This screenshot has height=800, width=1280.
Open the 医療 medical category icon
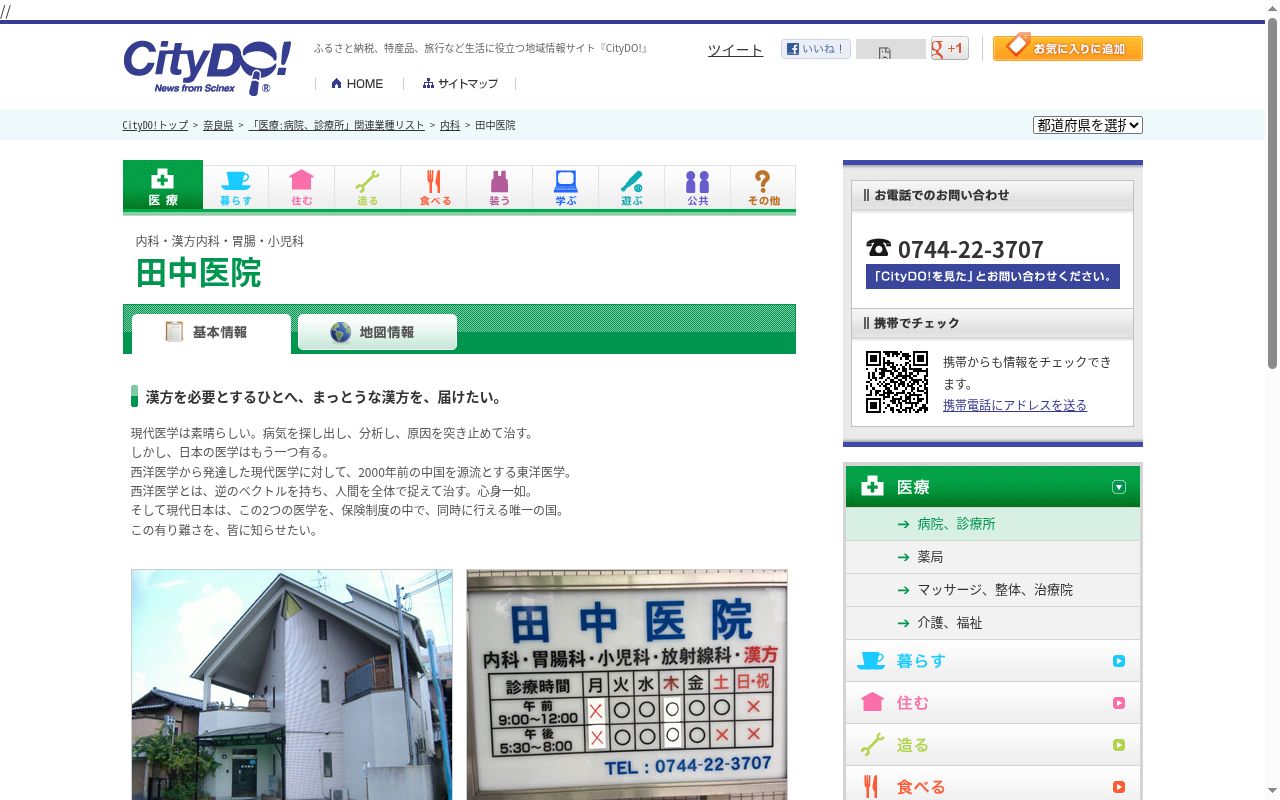163,186
